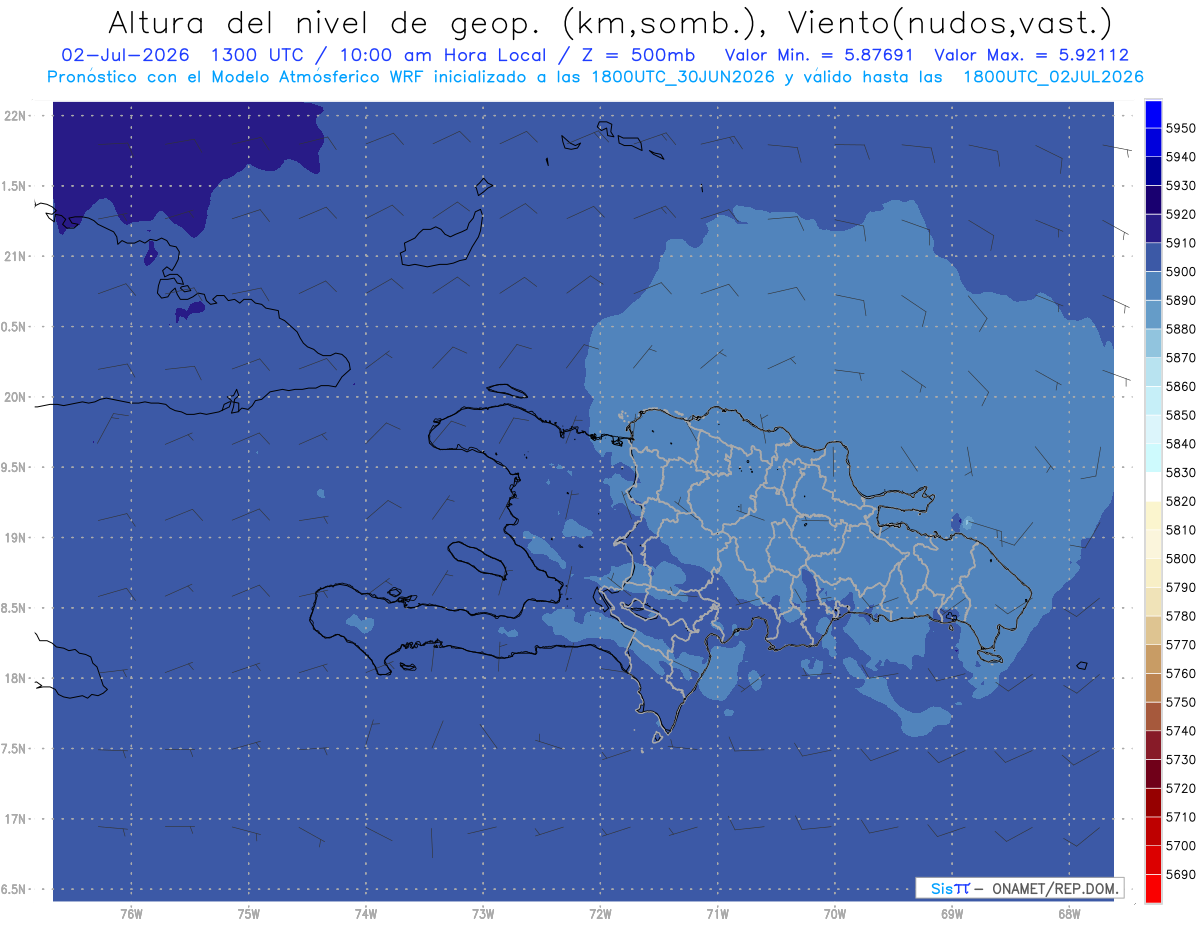Viewport: 1200px width, 927px height.
Task: Click the "5860" color scale label
Action: tap(1180, 386)
